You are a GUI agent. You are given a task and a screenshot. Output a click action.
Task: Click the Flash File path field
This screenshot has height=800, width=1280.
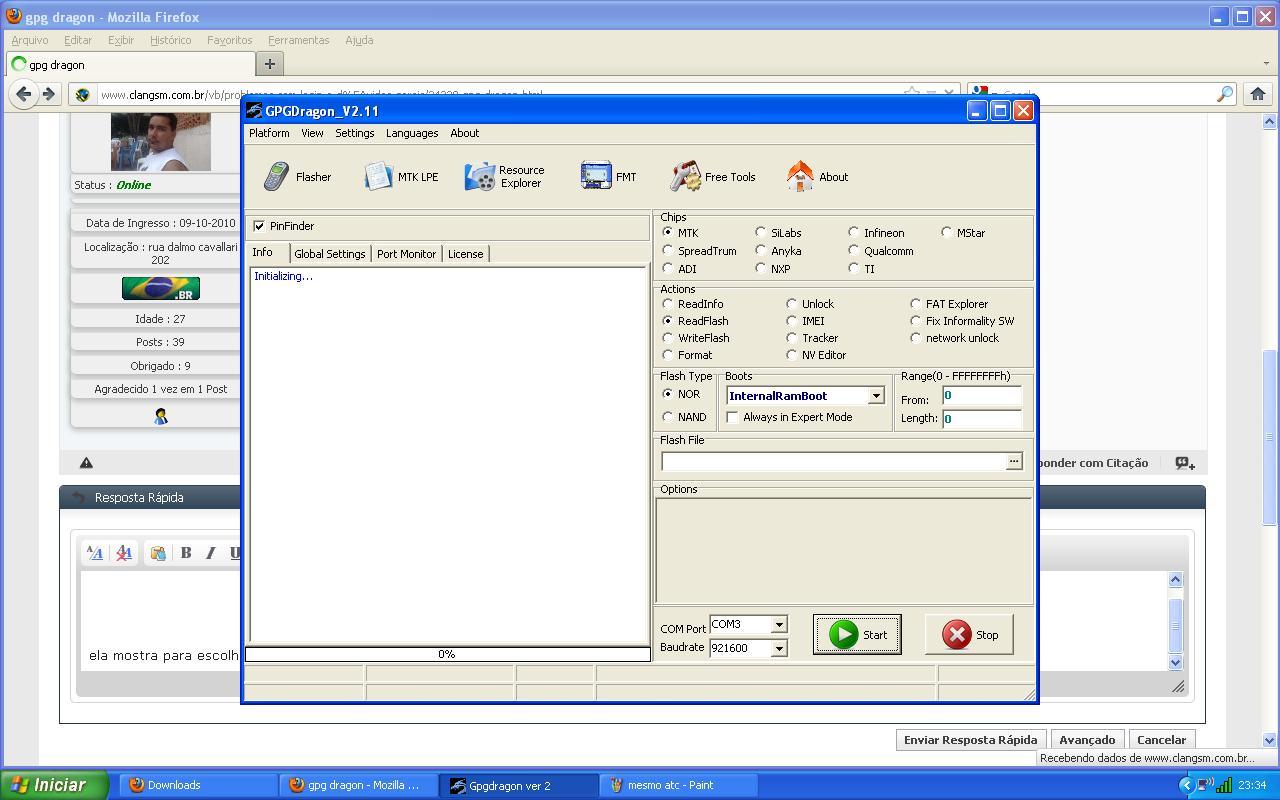tap(833, 461)
